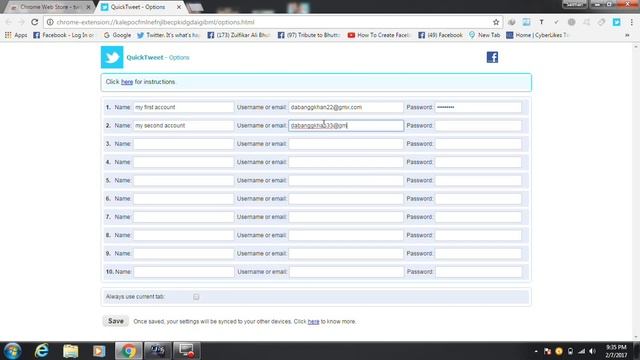Click the address bar URL
640x360 pixels.
pyautogui.click(x=155, y=22)
